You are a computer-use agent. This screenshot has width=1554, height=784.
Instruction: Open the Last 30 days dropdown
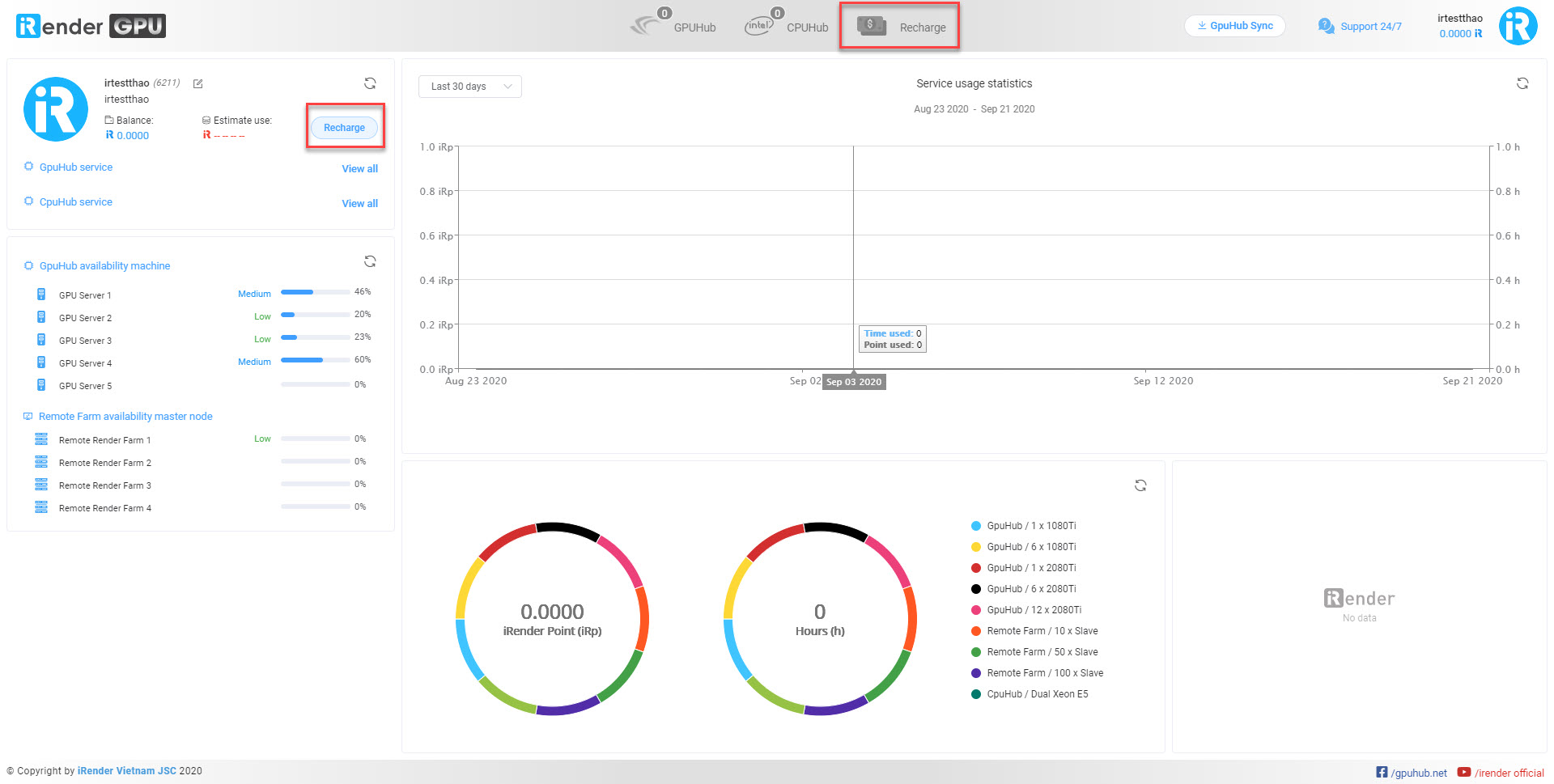469,87
